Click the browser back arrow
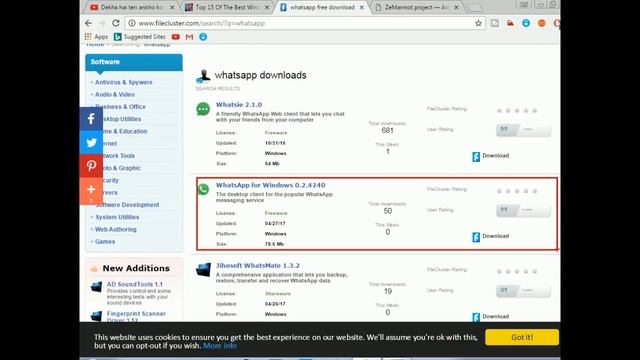The width and height of the screenshot is (640, 360). (x=89, y=23)
